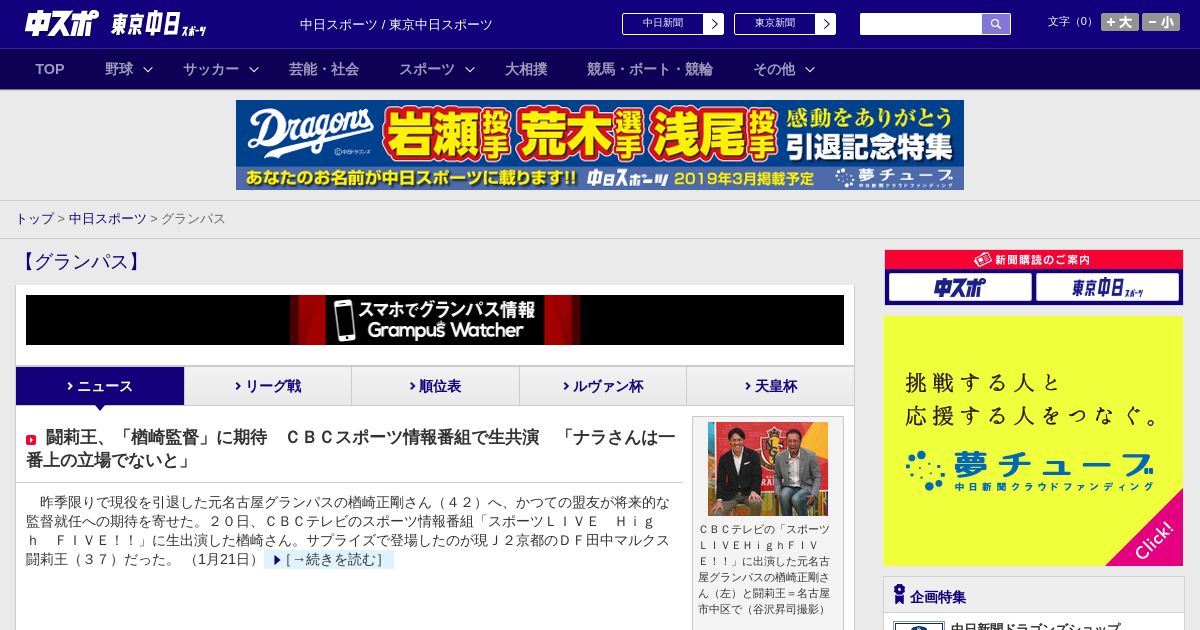Expand the その他 menu chevron
This screenshot has width=1200, height=630.
(x=810, y=70)
